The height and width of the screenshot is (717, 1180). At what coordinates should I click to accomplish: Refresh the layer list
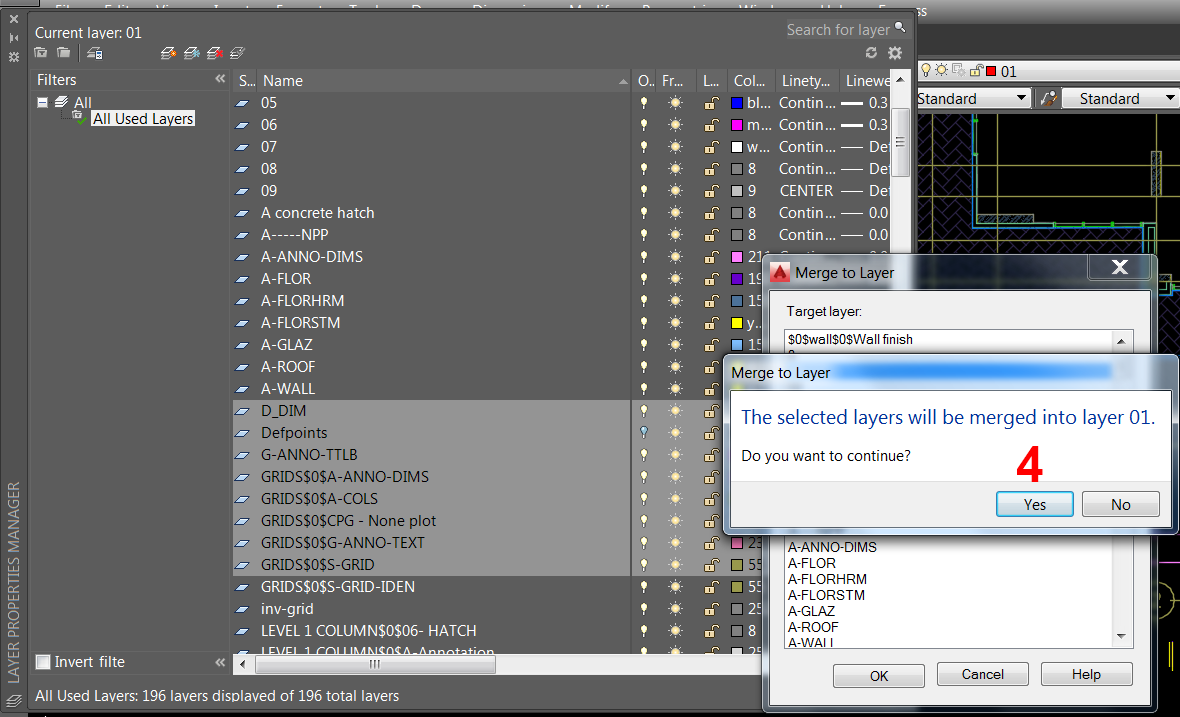click(870, 52)
